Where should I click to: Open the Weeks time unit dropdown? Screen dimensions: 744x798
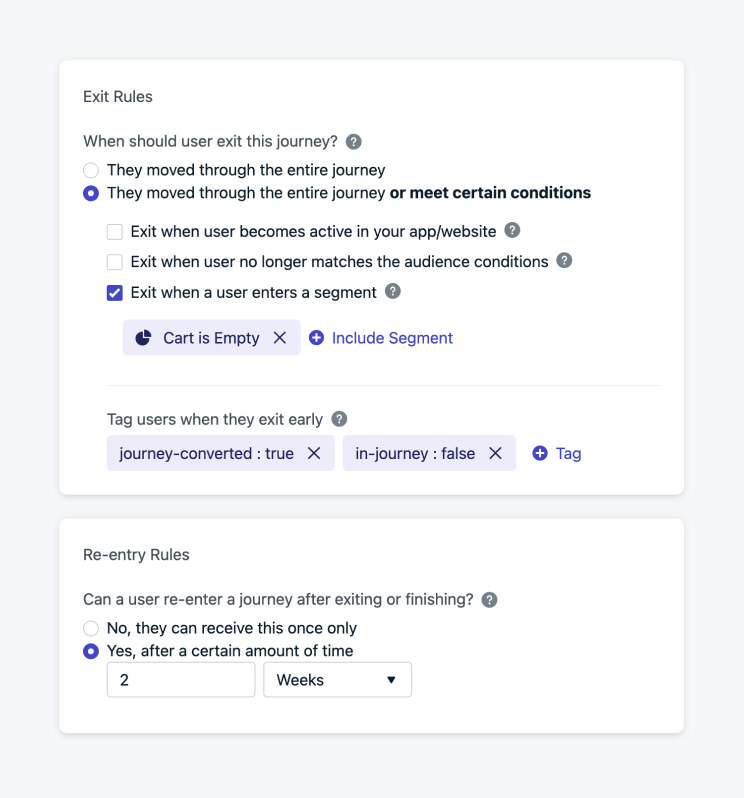tap(337, 680)
